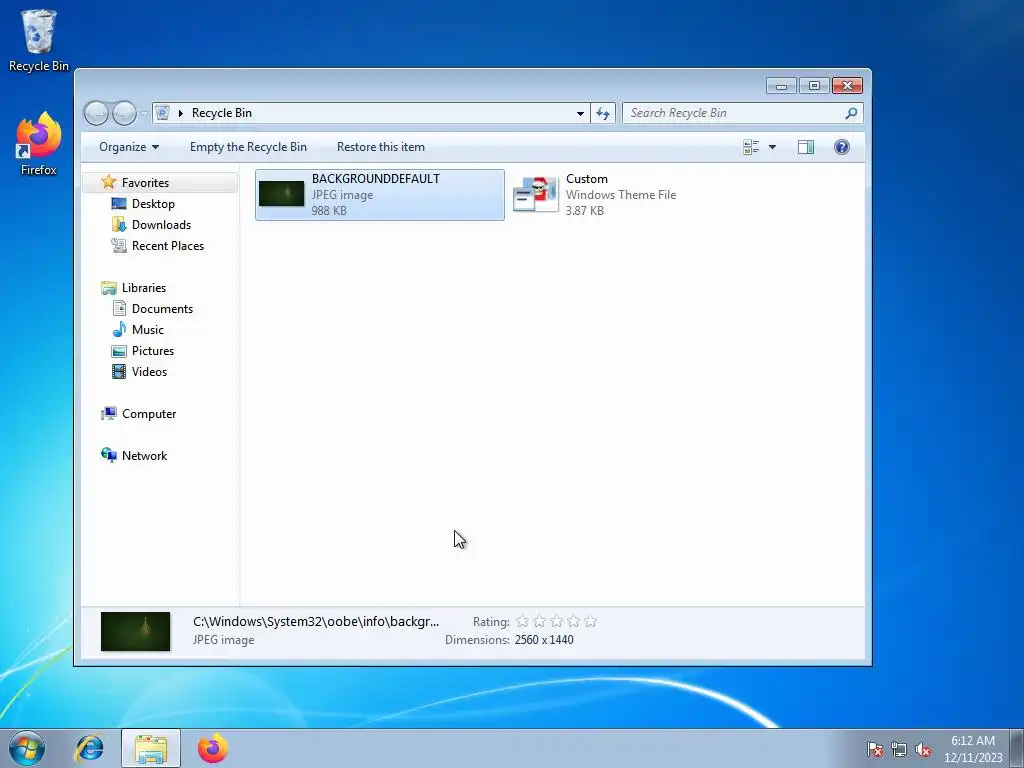Image resolution: width=1024 pixels, height=768 pixels.
Task: Select the BACKGROUNDDEFAULT image thumbnail
Action: tap(281, 194)
